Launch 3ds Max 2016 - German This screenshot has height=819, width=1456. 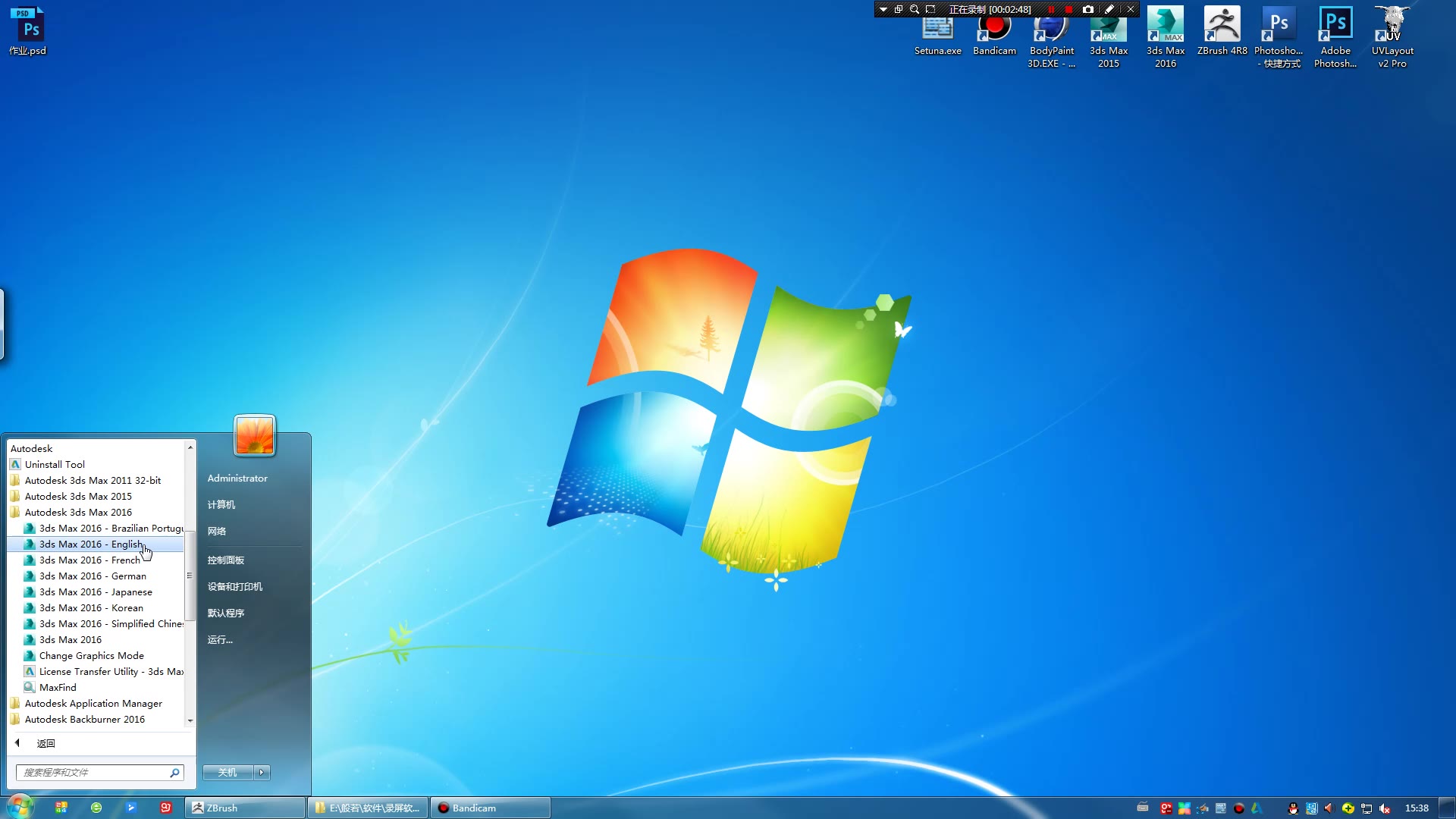click(96, 576)
